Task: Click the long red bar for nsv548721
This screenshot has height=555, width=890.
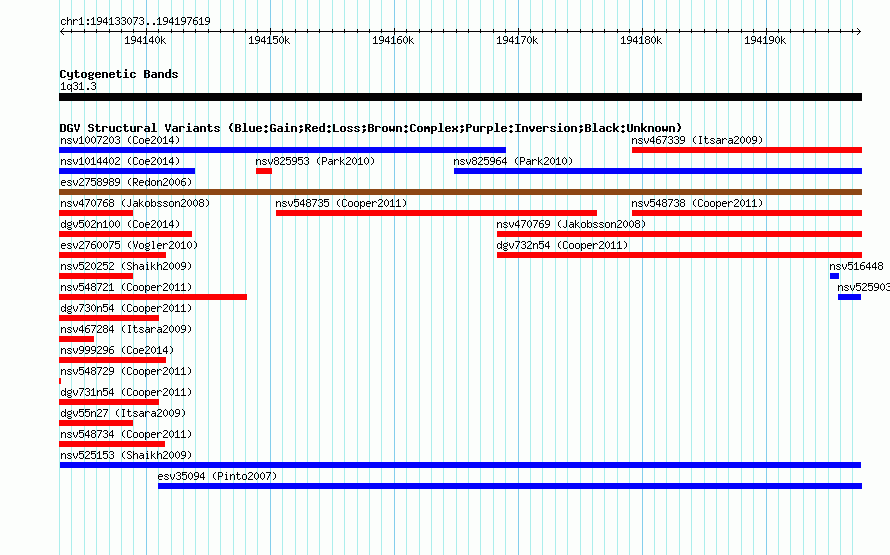Action: (153, 297)
